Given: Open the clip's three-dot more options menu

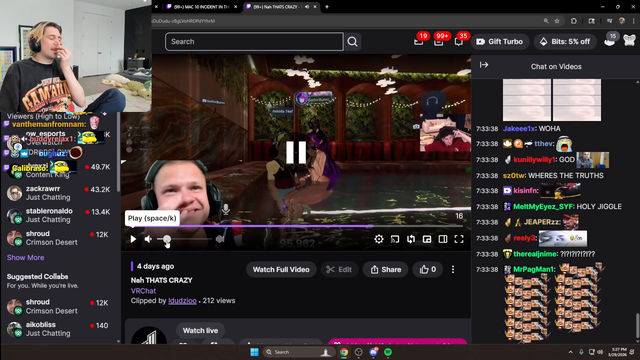Looking at the screenshot, I should click(453, 269).
